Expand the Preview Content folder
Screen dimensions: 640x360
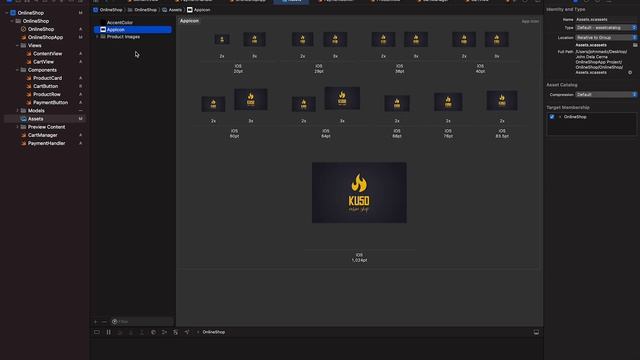[17, 127]
